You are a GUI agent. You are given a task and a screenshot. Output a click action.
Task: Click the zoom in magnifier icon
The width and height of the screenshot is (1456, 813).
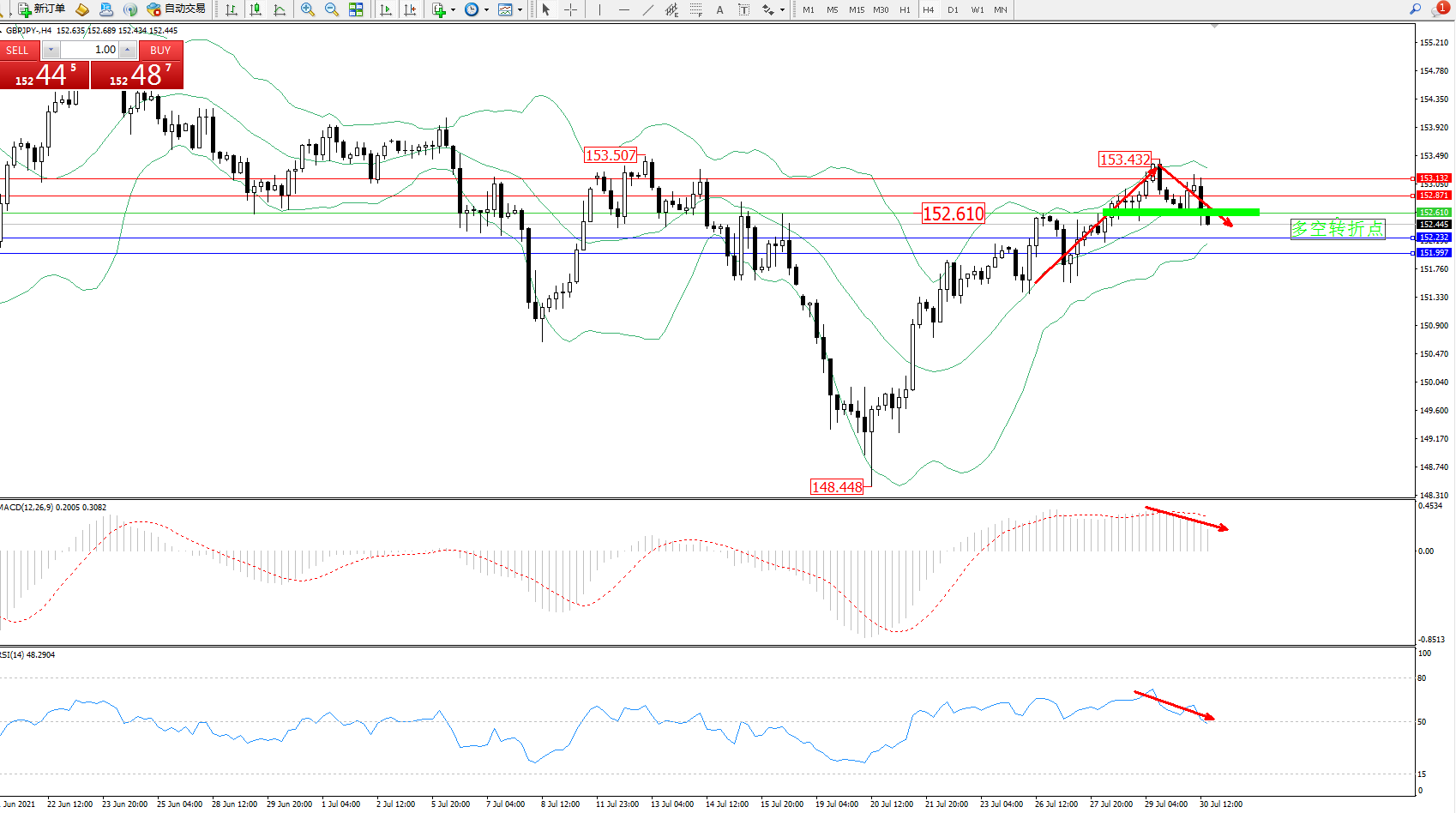[307, 9]
